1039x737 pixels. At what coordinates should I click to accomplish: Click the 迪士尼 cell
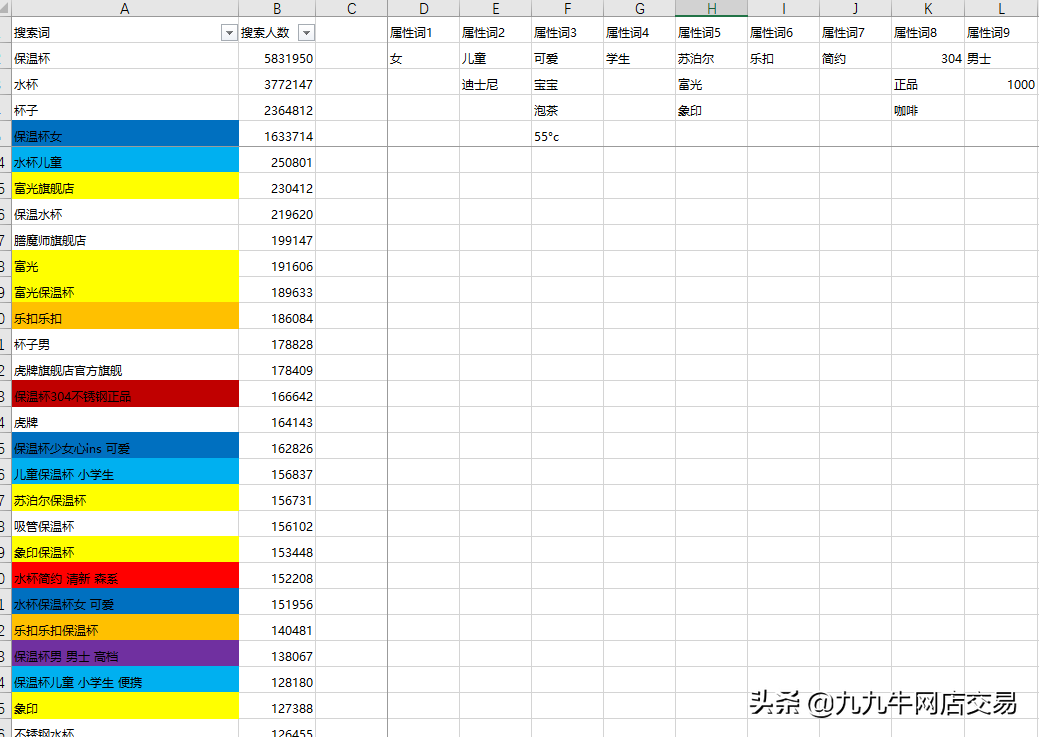496,84
